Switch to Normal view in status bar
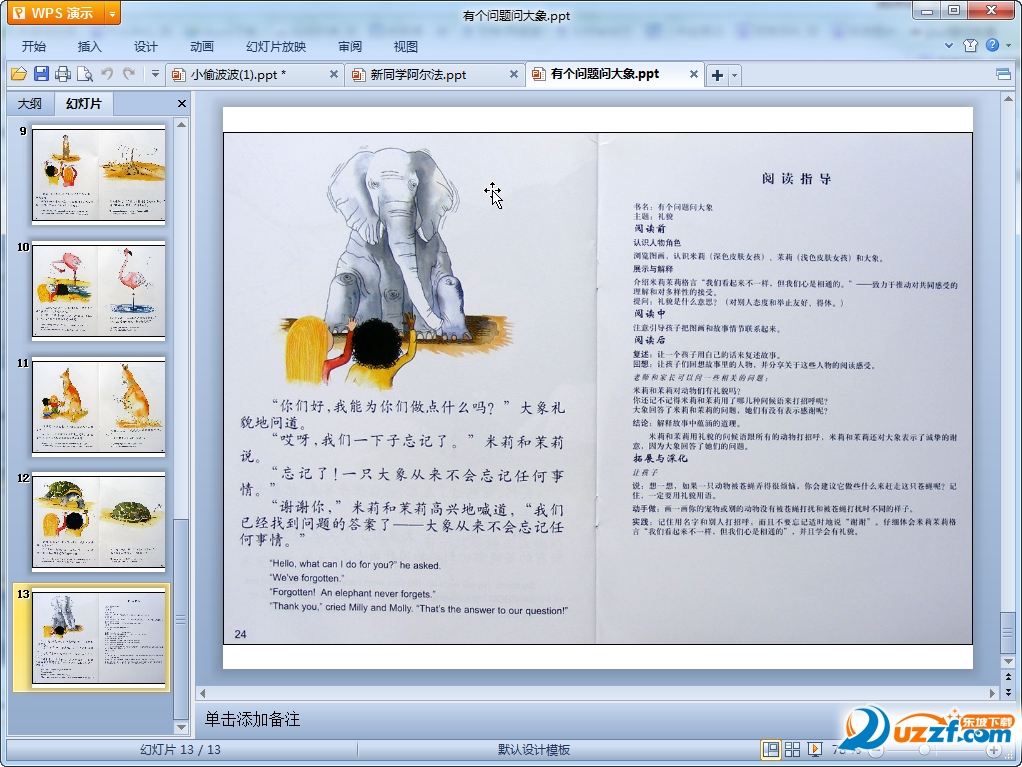 point(770,750)
